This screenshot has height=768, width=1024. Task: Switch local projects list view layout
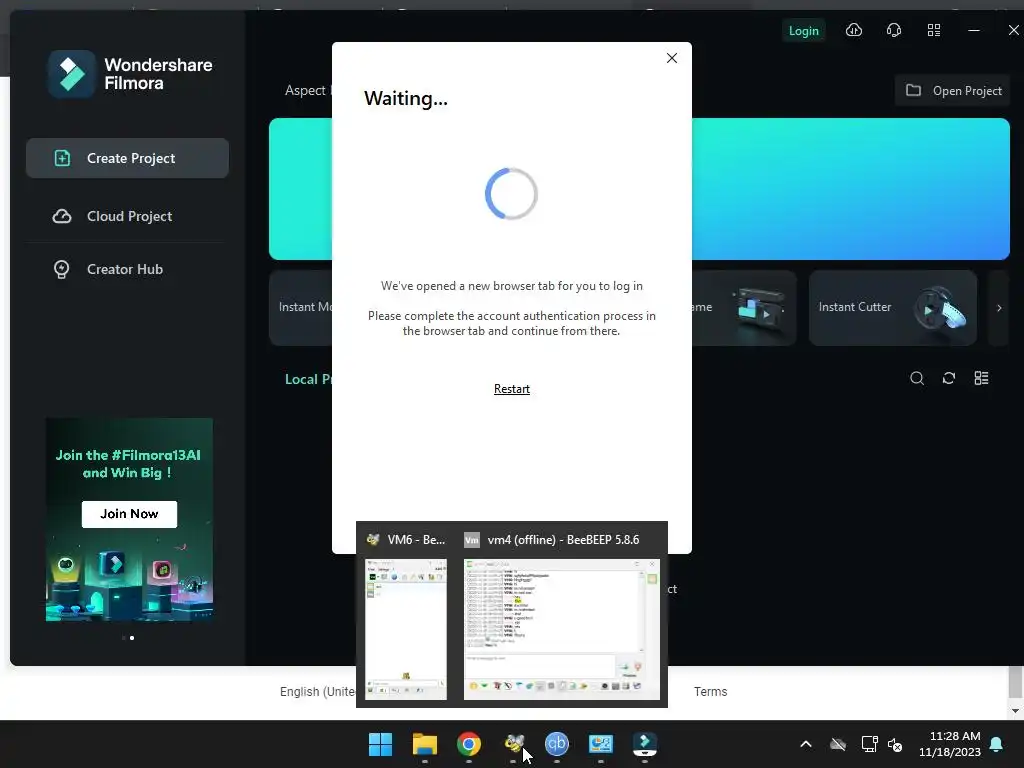[981, 378]
